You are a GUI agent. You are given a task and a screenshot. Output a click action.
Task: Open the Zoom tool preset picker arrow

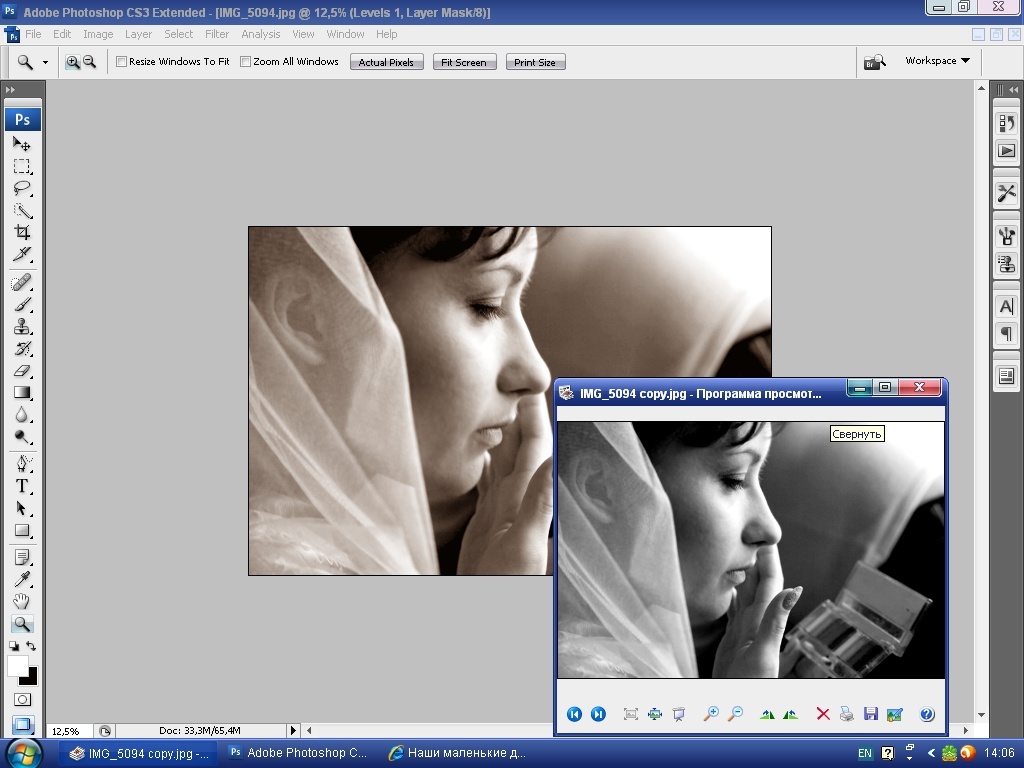tap(45, 62)
